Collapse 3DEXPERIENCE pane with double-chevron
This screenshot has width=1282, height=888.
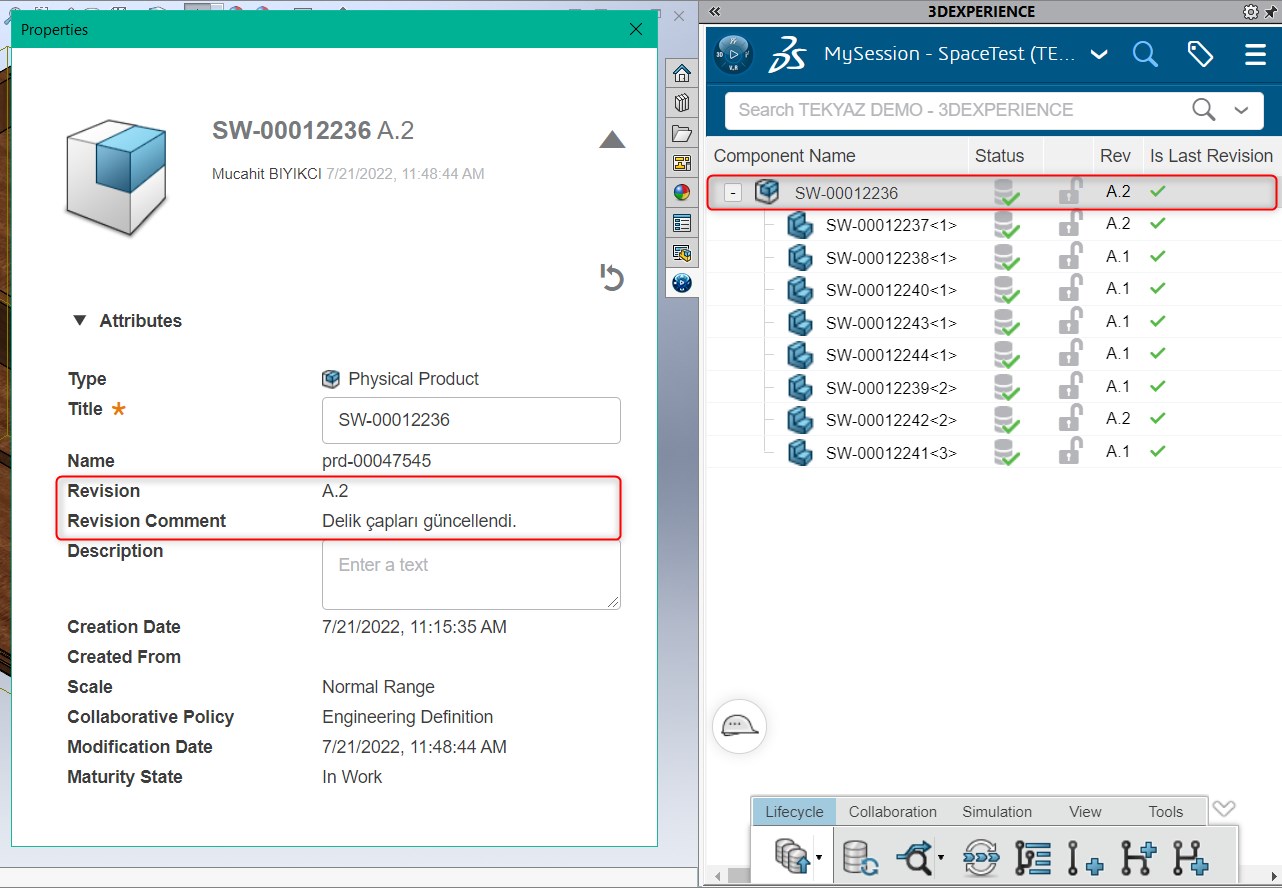[x=714, y=12]
